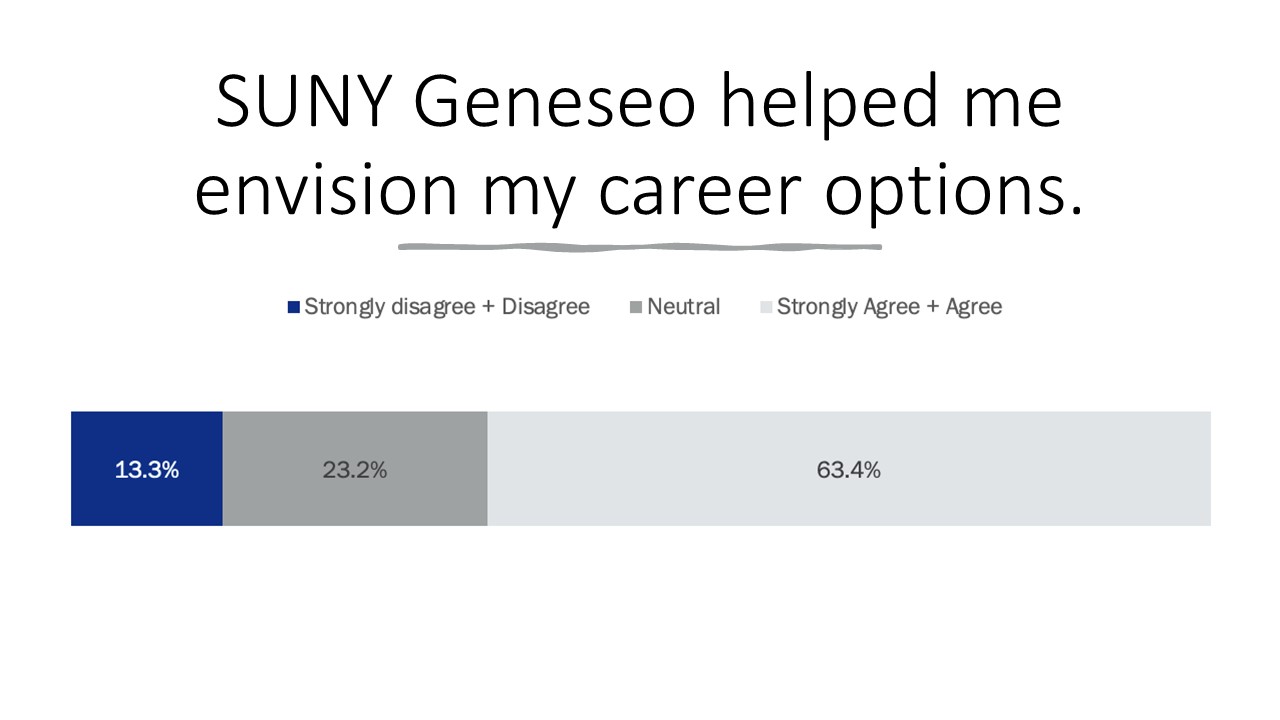This screenshot has width=1280, height=720.
Task: Click the word "envision" in the title
Action: [326, 190]
